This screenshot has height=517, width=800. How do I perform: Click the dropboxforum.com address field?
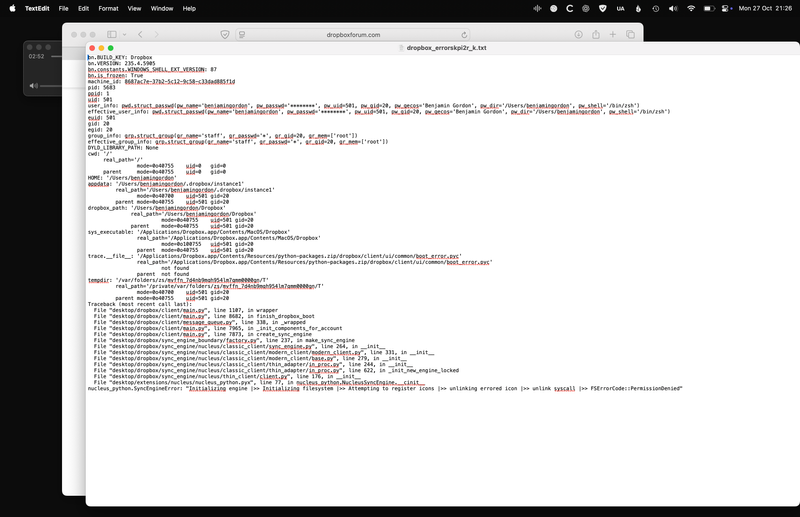pyautogui.click(x=353, y=35)
